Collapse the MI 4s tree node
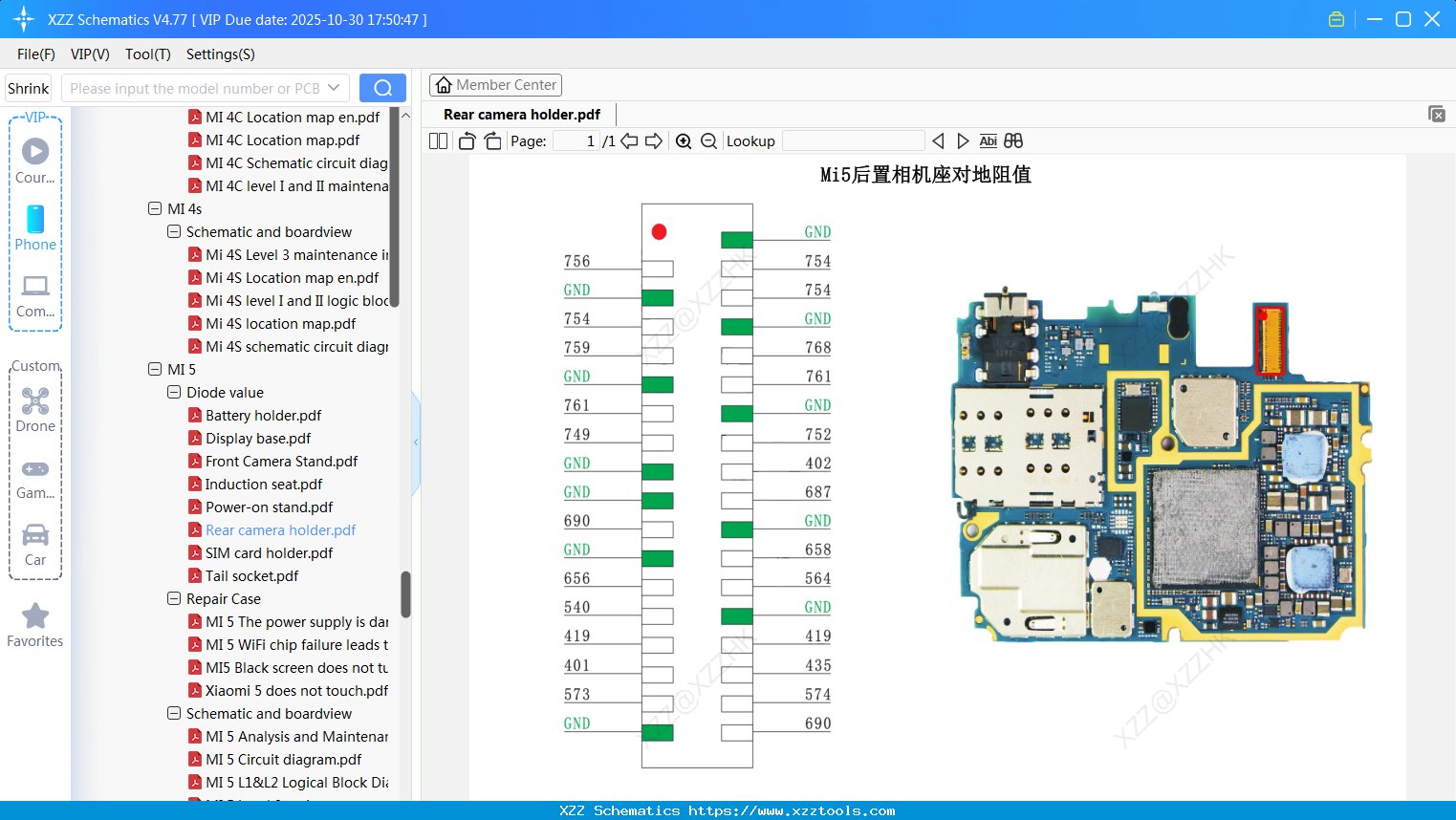This screenshot has width=1456, height=820. 155,208
